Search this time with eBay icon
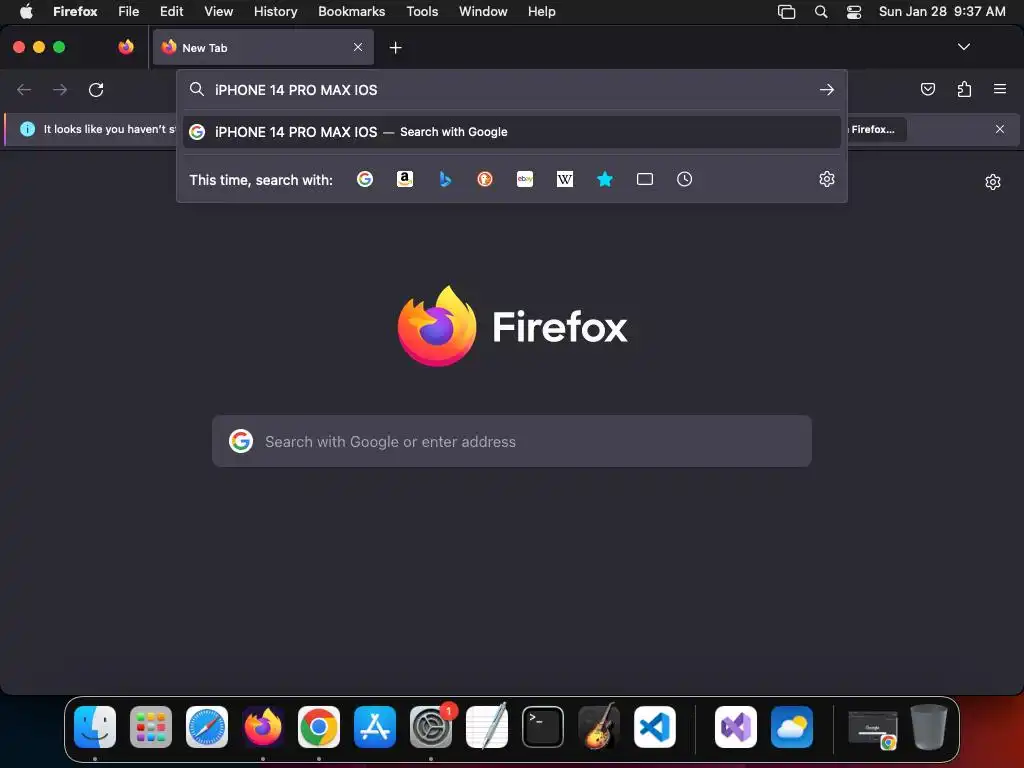The height and width of the screenshot is (768, 1024). [x=525, y=179]
